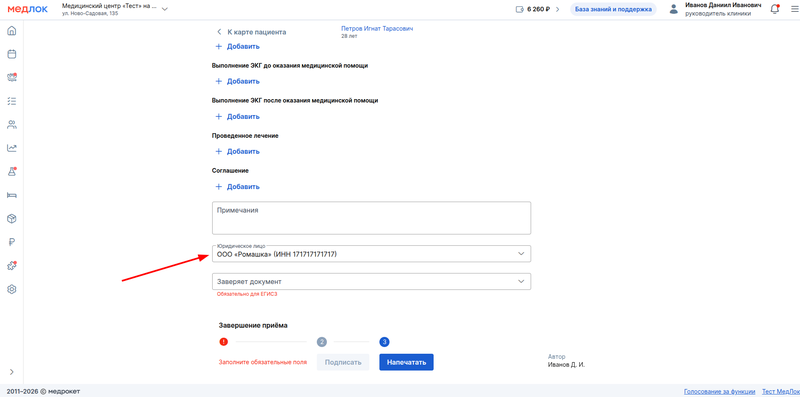800x397 pixels.
Task: Open the calendar icon in sidebar
Action: pyautogui.click(x=12, y=54)
